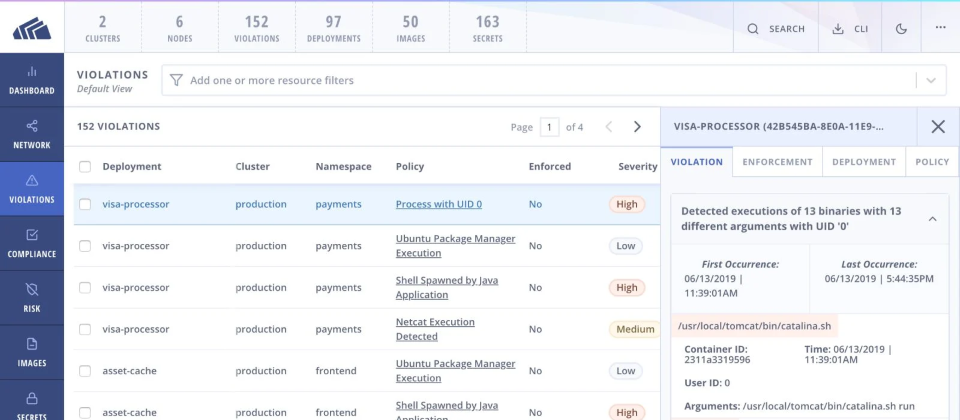
Task: Go to next page of violations
Action: pyautogui.click(x=637, y=127)
